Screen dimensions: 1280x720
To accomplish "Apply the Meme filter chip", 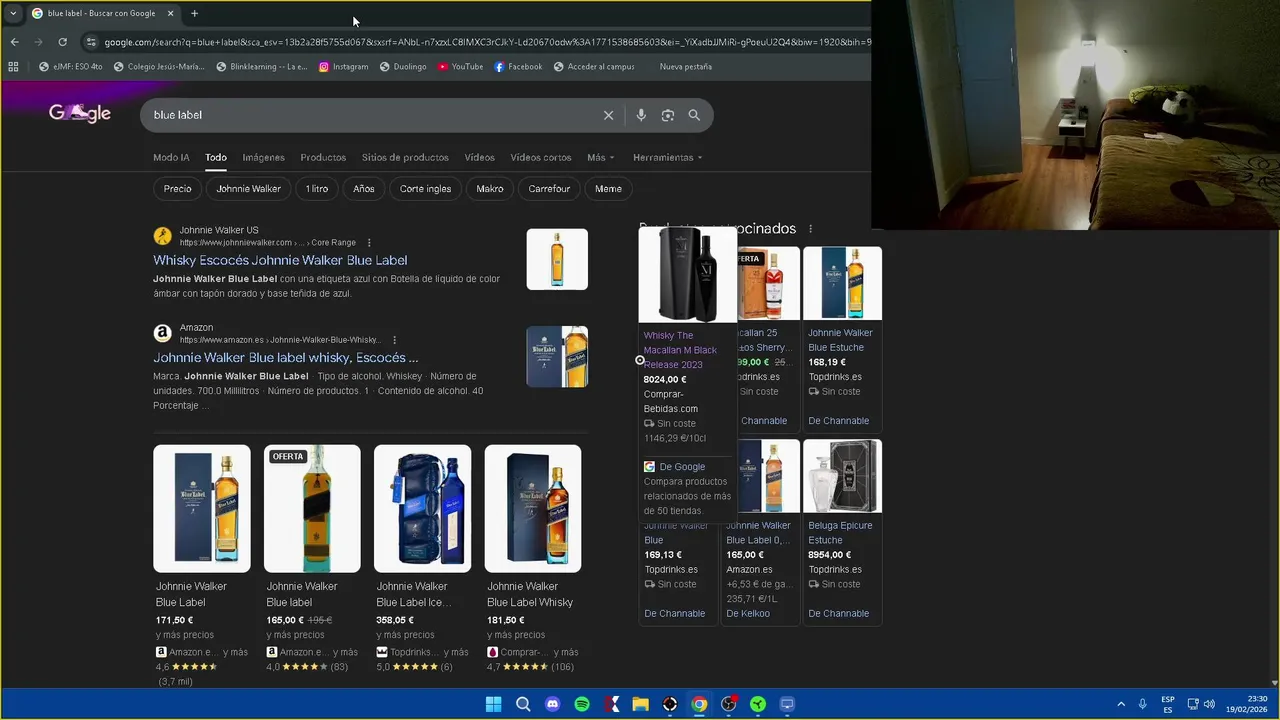I will point(608,188).
